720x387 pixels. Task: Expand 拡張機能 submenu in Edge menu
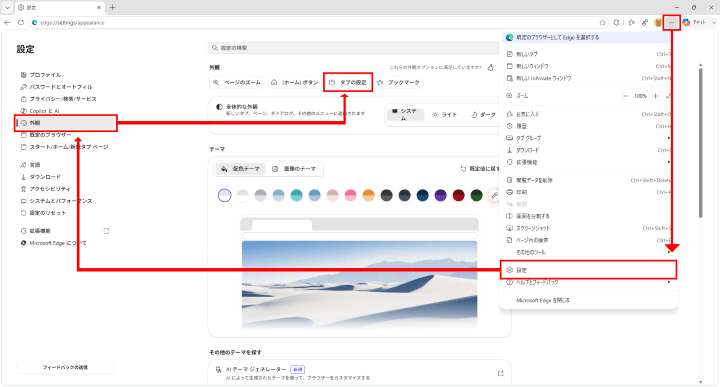(588, 162)
